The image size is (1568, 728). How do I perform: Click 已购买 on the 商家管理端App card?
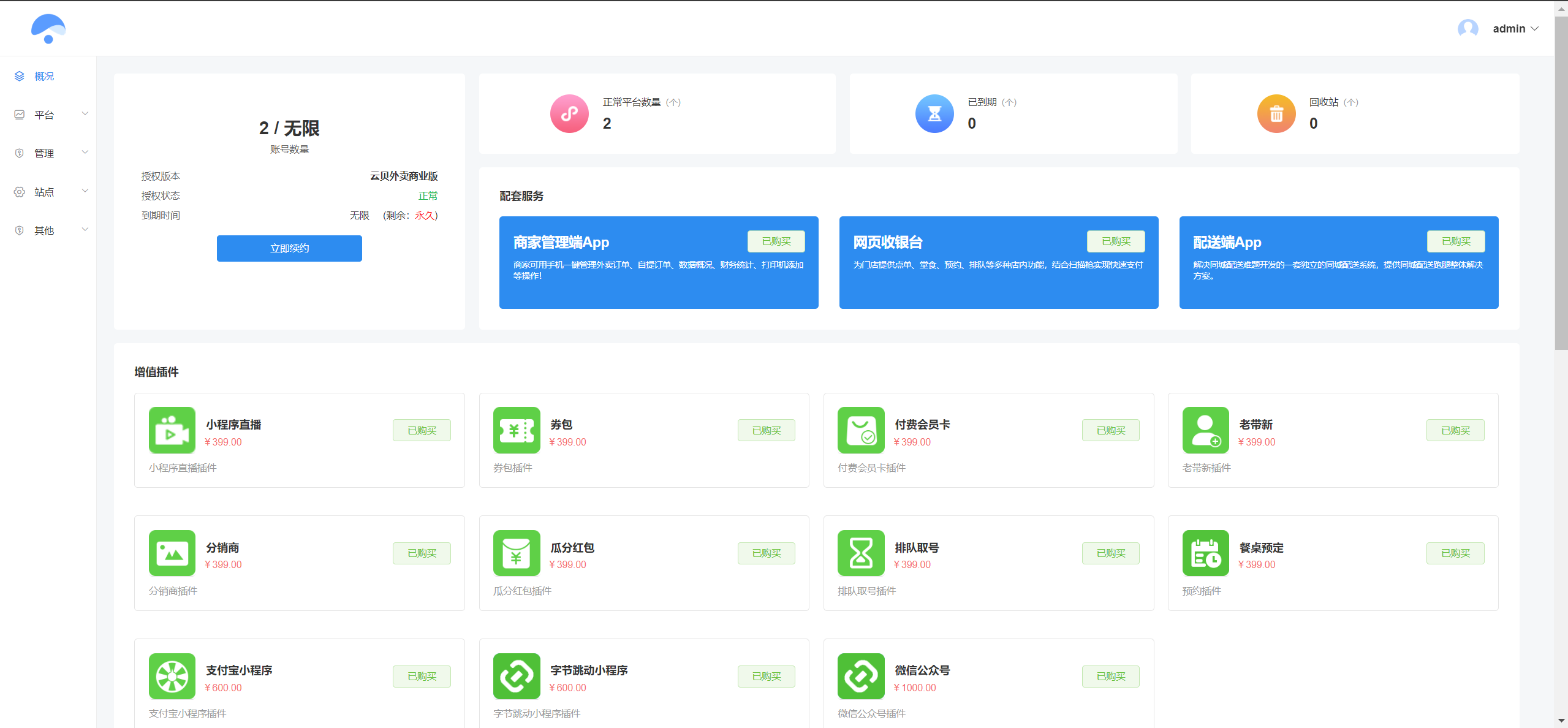[776, 241]
